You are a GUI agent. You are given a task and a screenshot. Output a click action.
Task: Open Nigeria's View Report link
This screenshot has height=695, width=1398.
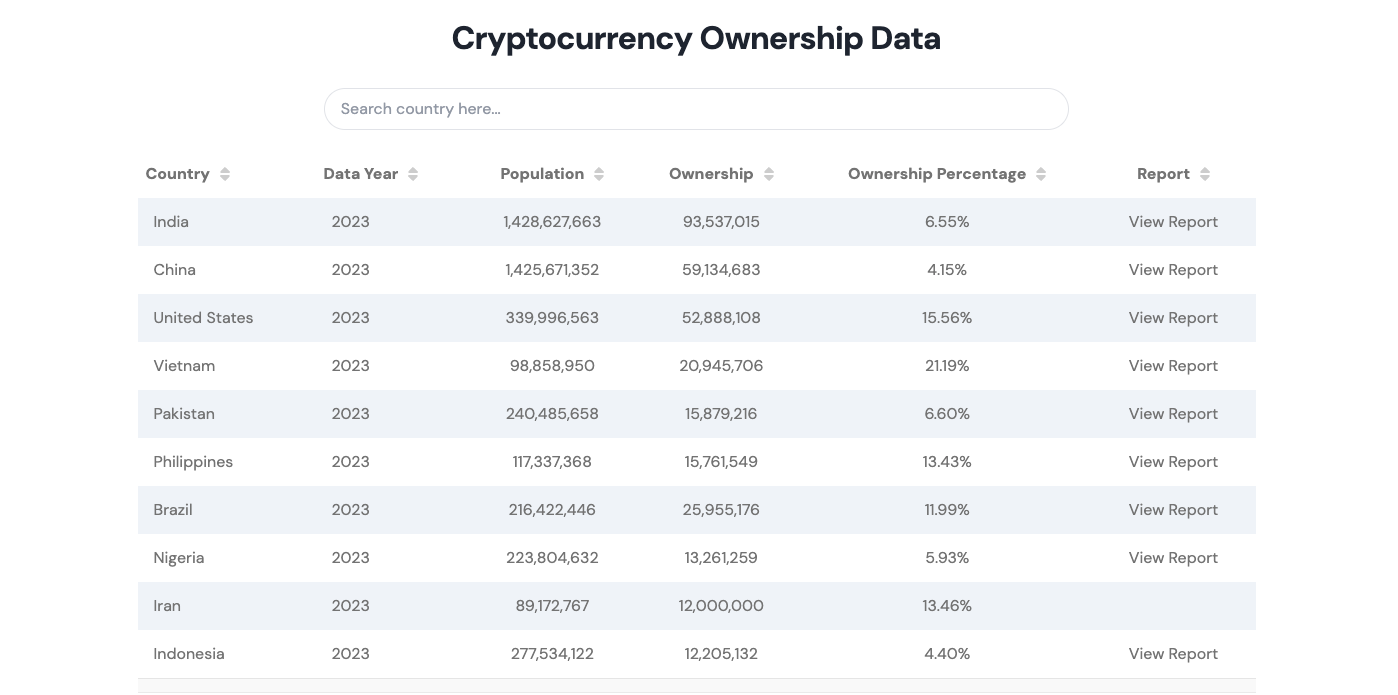pyautogui.click(x=1173, y=558)
